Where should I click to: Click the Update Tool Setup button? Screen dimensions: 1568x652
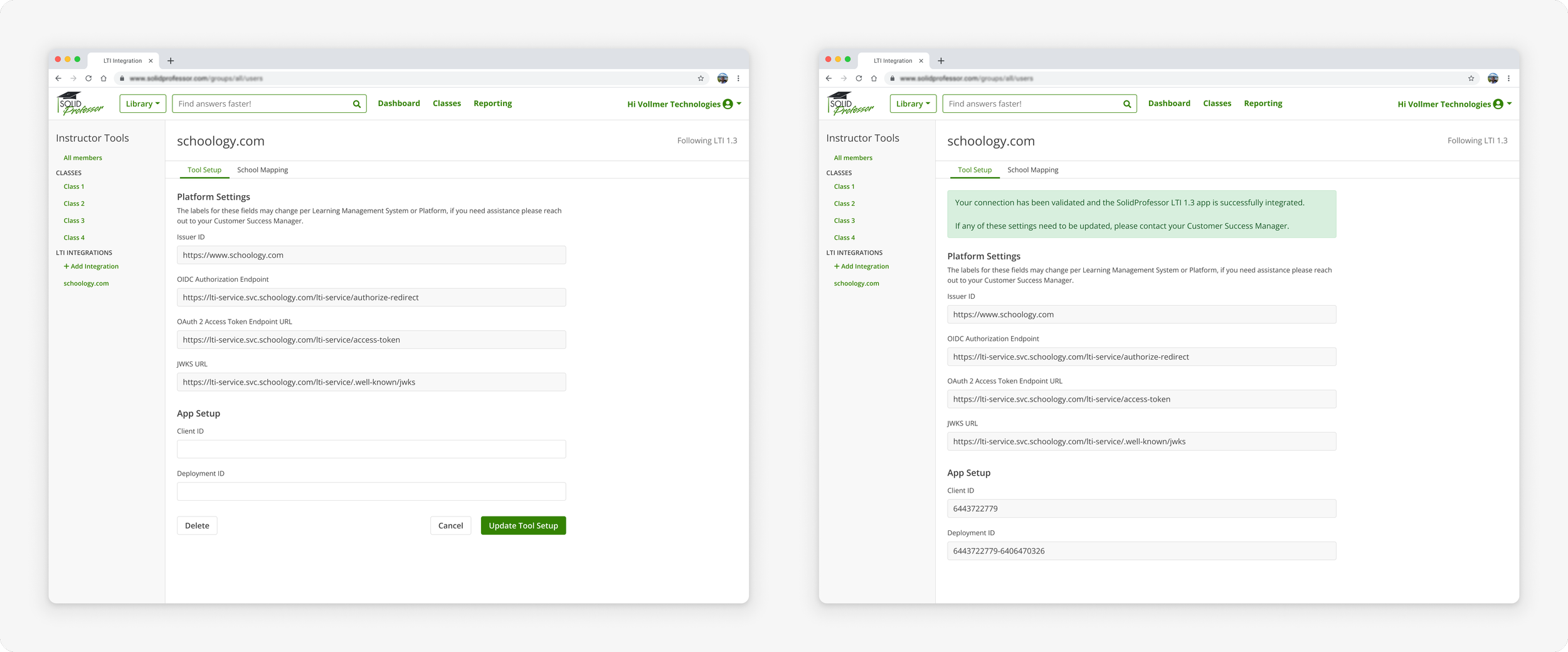tap(523, 526)
